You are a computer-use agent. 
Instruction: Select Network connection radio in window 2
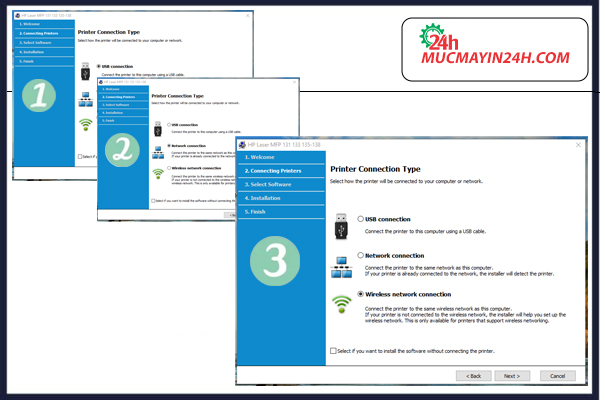169,146
